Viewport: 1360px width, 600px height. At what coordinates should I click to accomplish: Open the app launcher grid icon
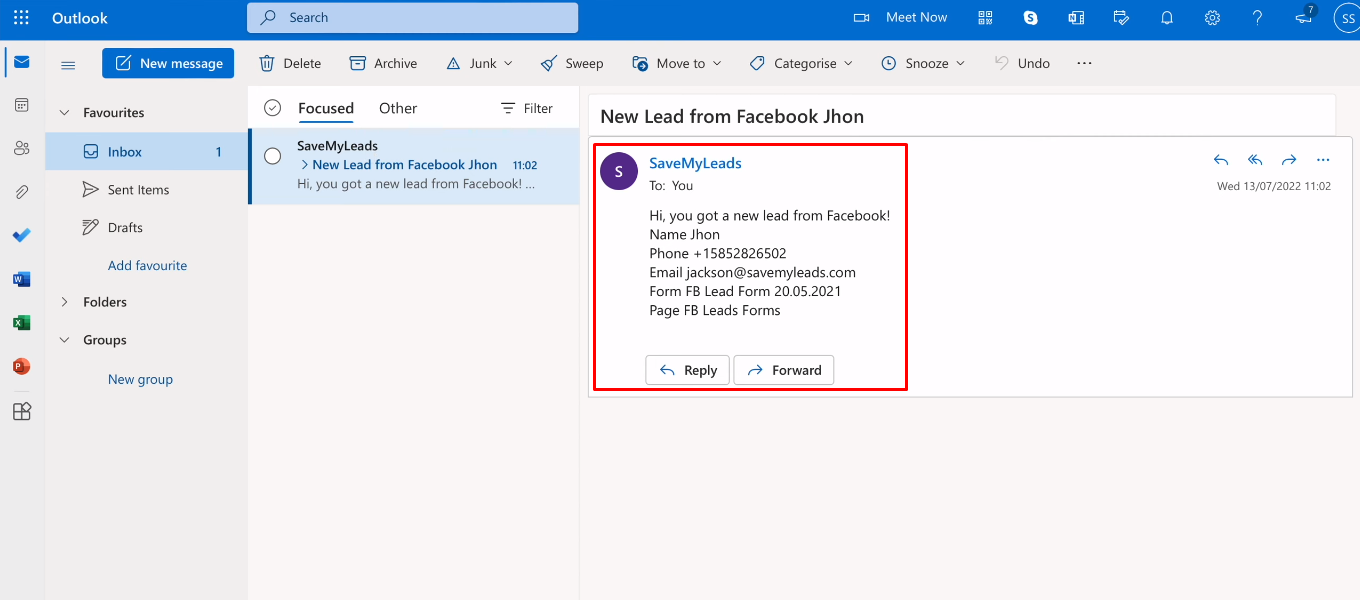pyautogui.click(x=21, y=17)
